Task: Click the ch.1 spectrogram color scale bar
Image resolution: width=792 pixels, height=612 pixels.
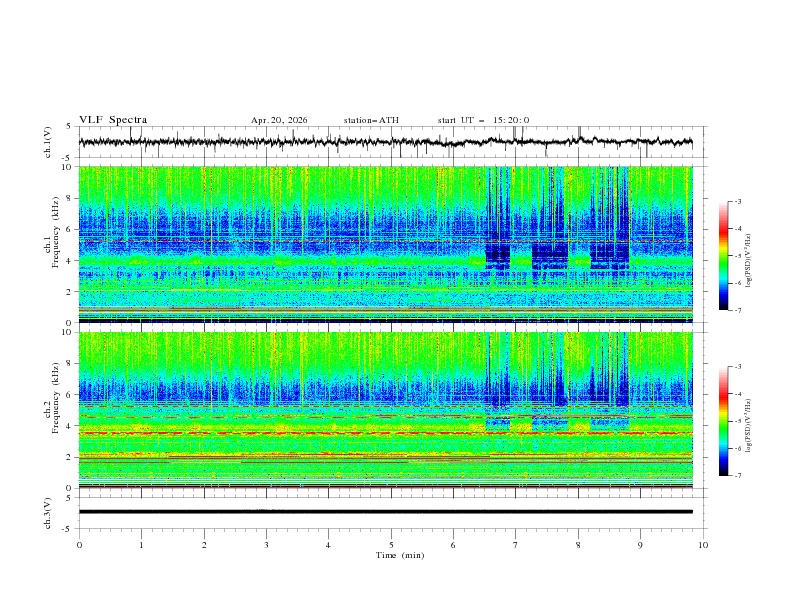Action: coord(724,256)
